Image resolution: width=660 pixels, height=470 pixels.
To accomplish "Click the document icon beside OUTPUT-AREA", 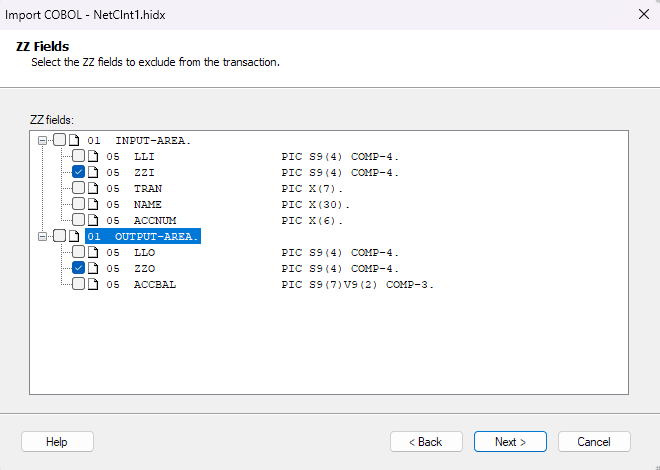I will pos(74,236).
